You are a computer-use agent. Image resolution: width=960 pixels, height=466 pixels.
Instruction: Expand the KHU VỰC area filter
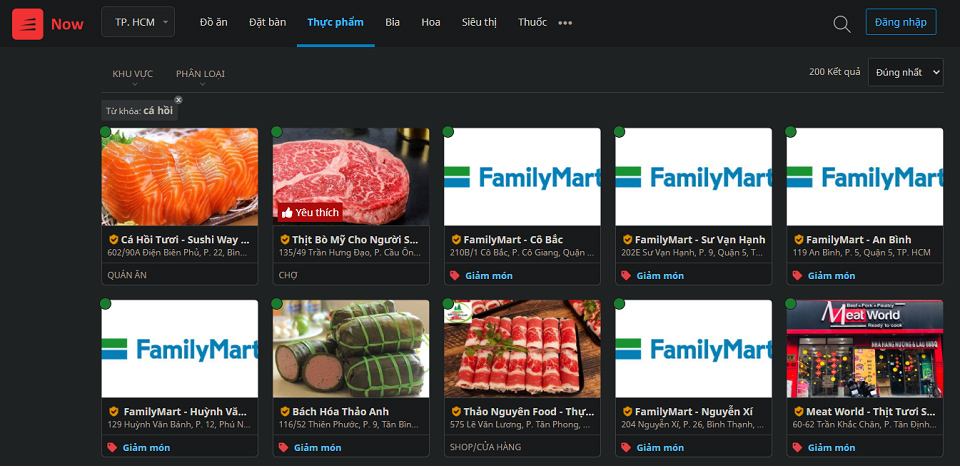pos(133,76)
